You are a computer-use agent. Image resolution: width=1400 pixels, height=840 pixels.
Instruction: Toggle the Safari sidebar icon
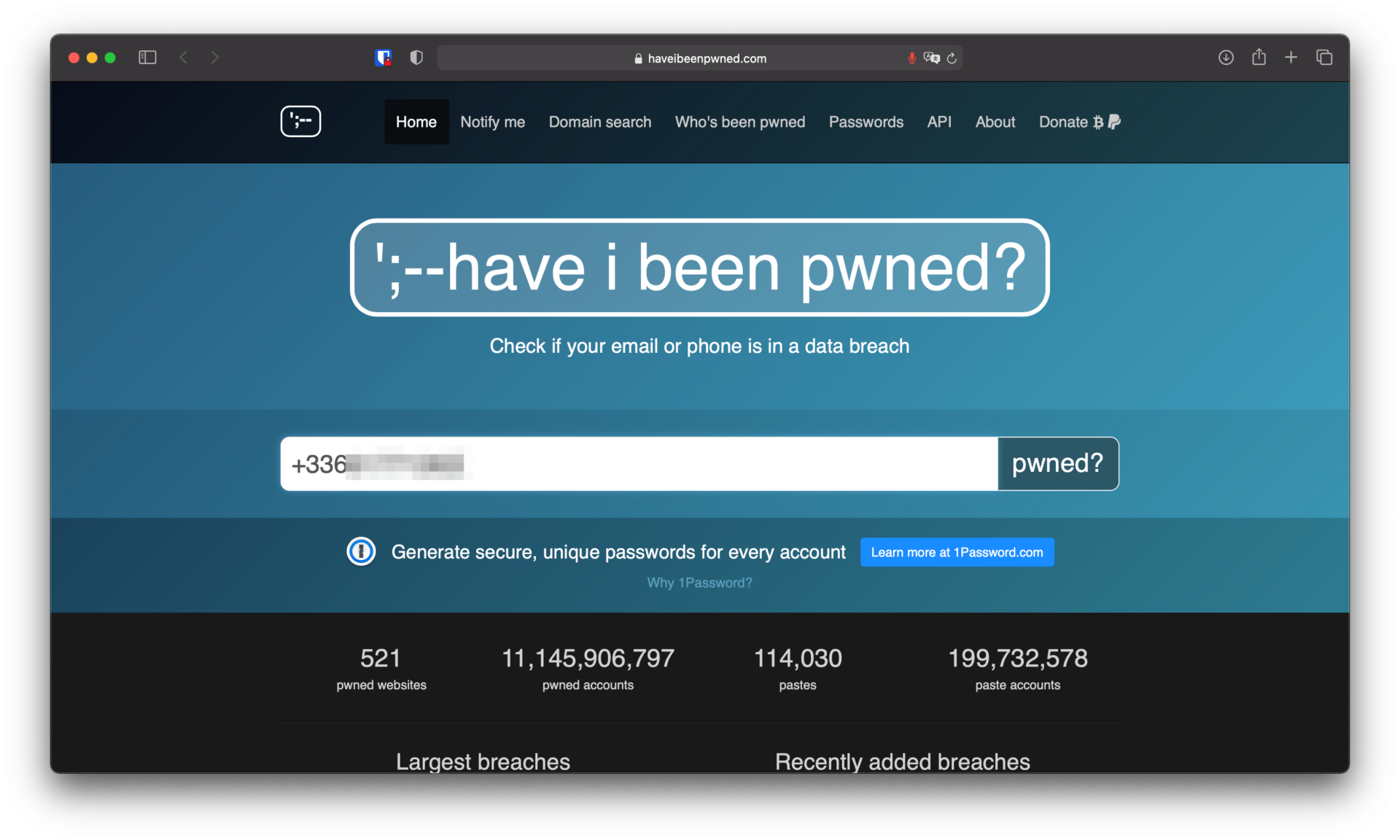coord(147,57)
